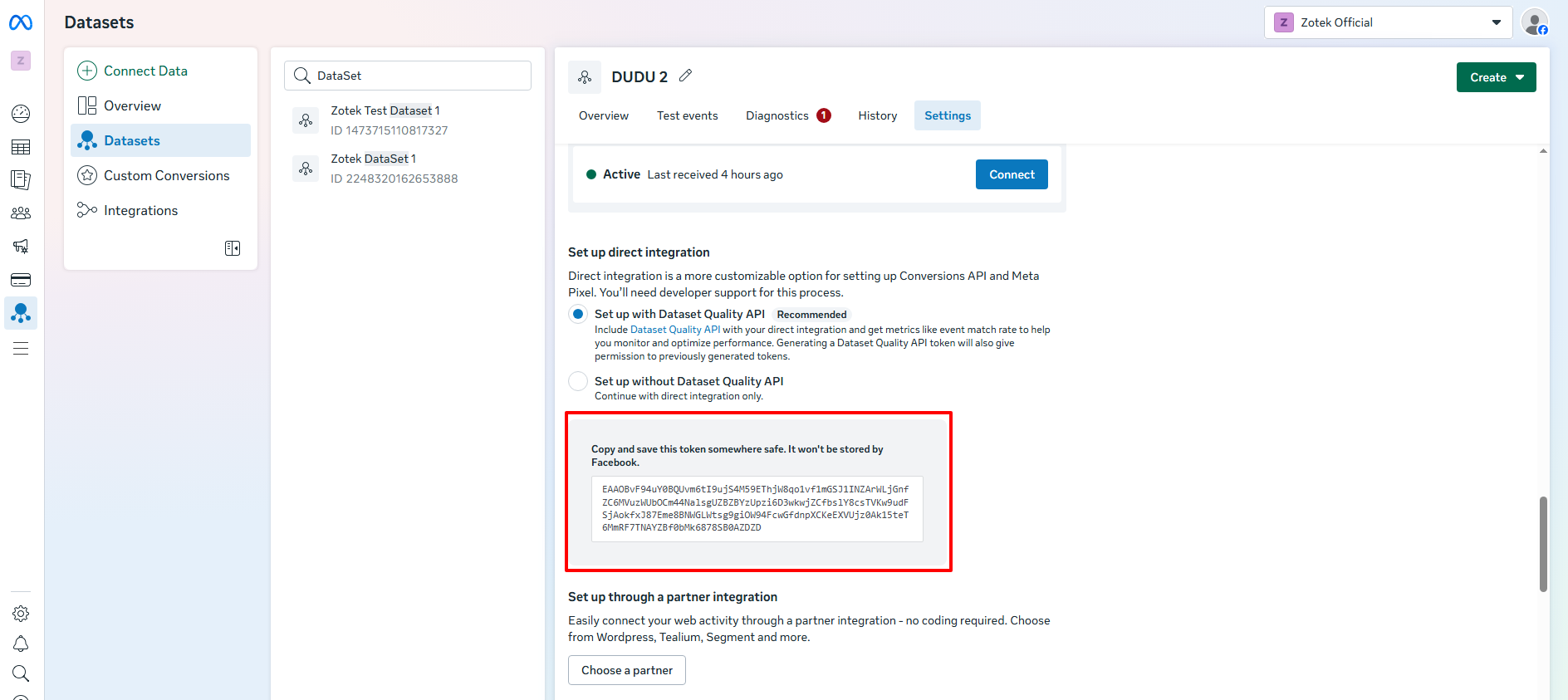1568x700 pixels.
Task: Click the blue Connect button
Action: coord(1011,174)
